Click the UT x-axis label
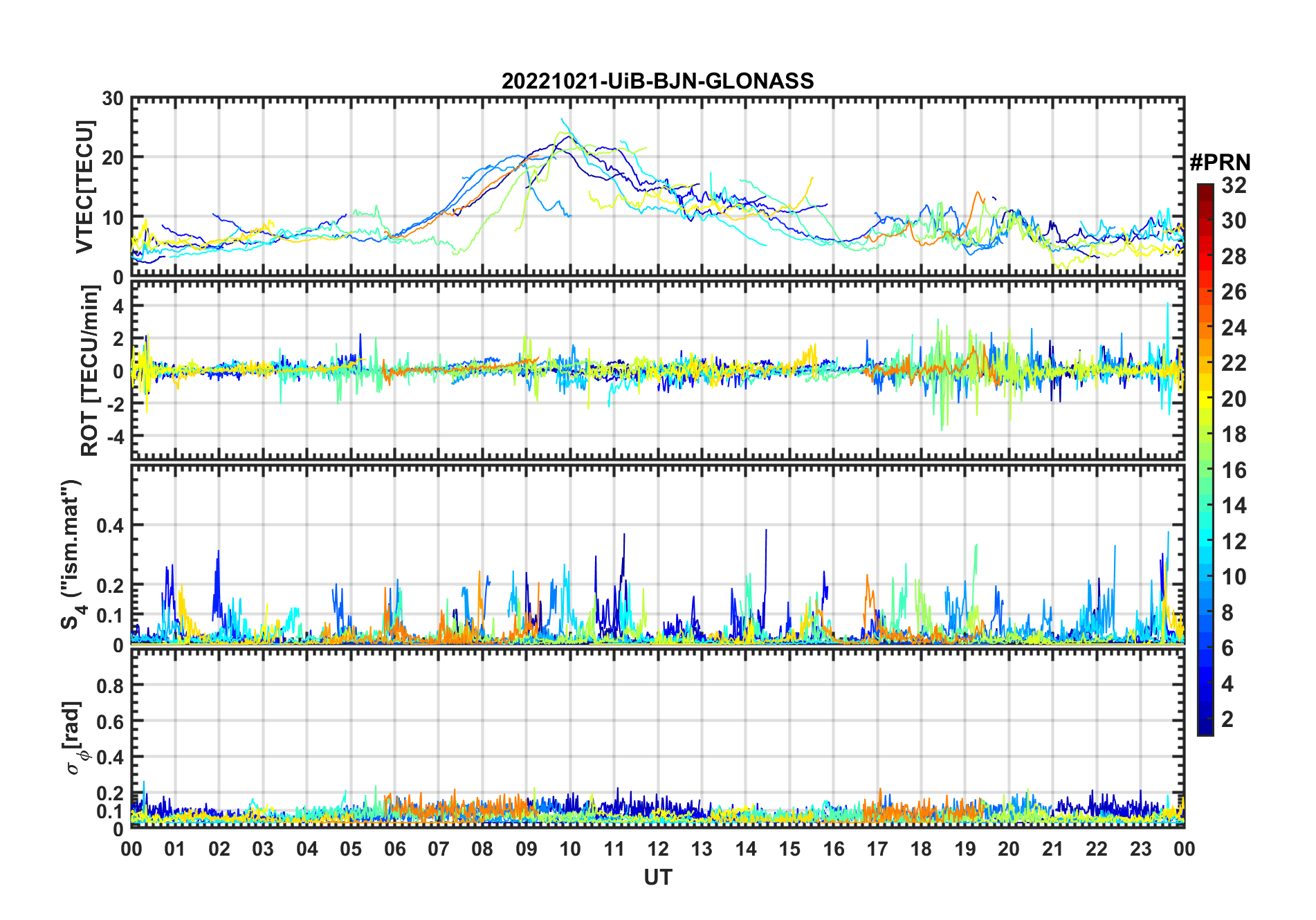Screen dimensions: 1316x920 pos(658,877)
